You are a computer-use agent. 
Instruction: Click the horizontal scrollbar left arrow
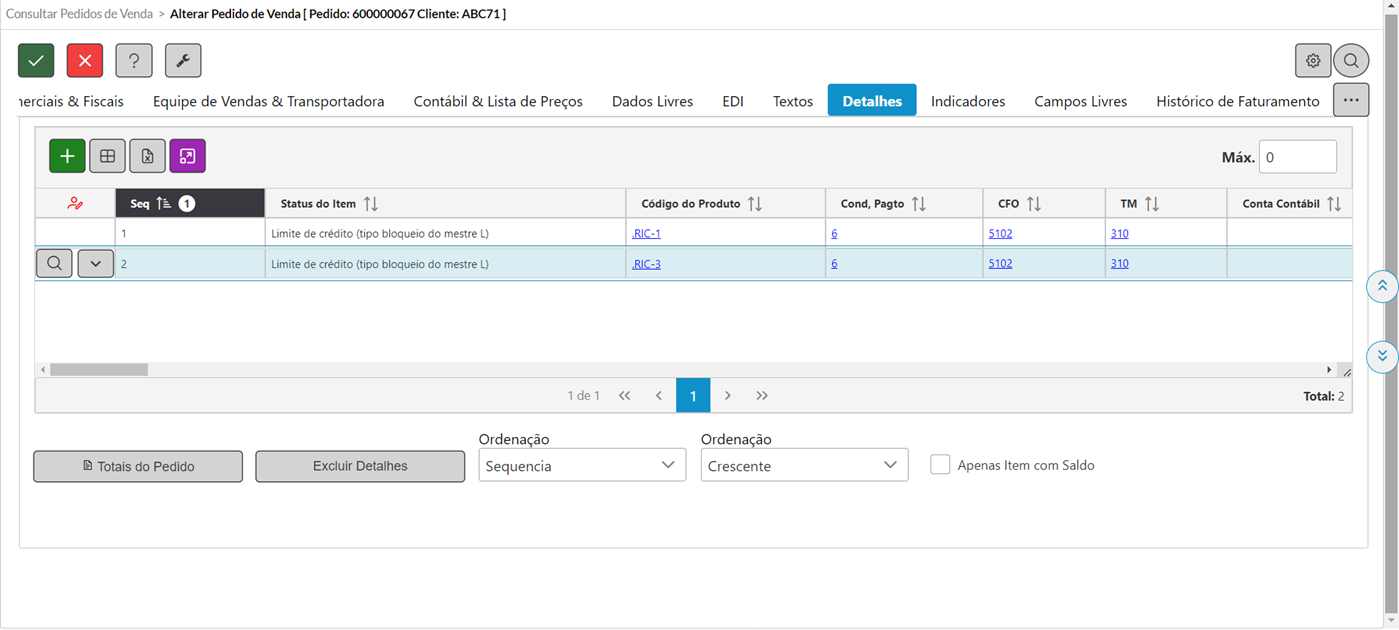click(x=43, y=370)
